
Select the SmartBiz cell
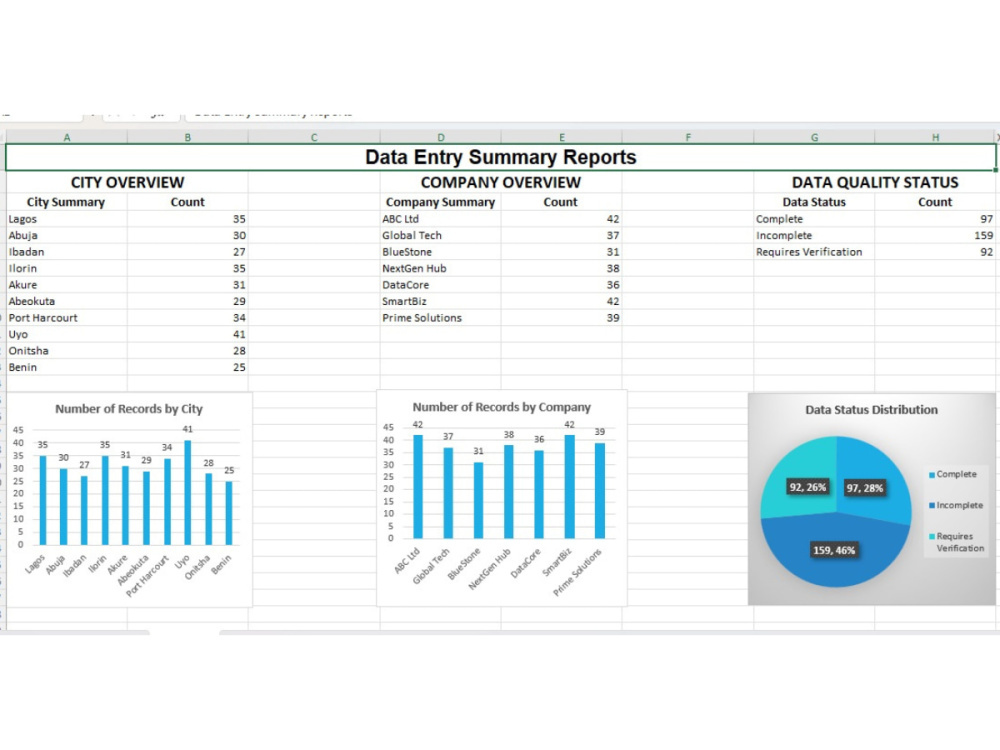coord(440,302)
